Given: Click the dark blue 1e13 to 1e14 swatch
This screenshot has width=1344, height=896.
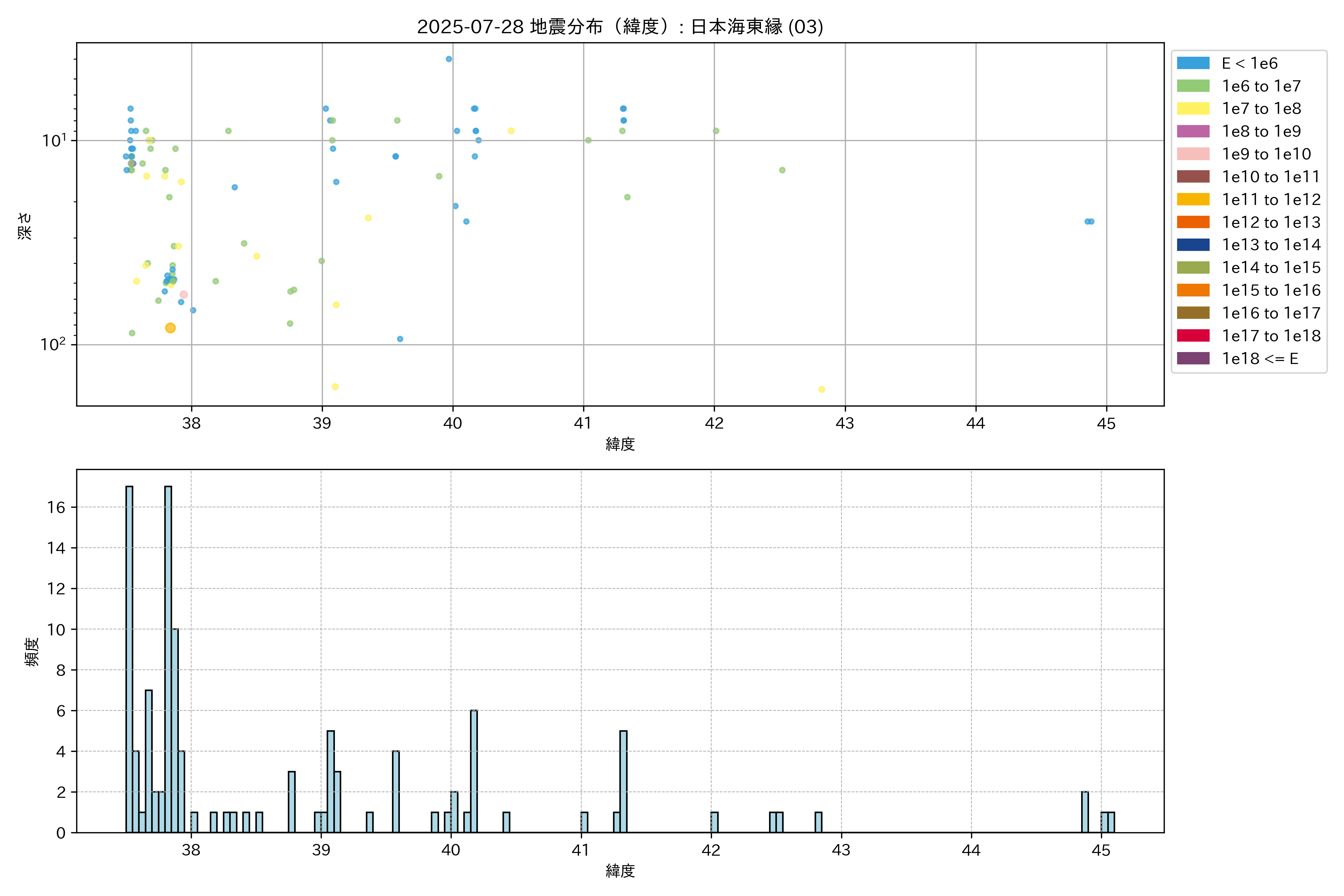Looking at the screenshot, I should click(1192, 245).
